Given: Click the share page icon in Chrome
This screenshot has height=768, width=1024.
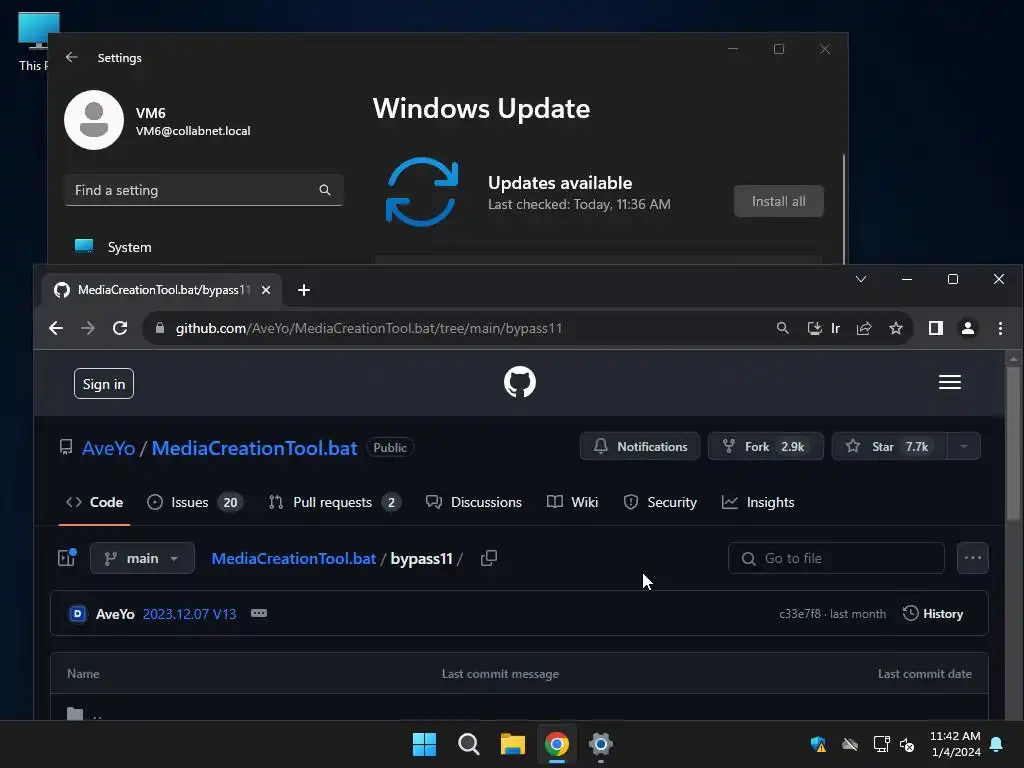Looking at the screenshot, I should [x=864, y=328].
